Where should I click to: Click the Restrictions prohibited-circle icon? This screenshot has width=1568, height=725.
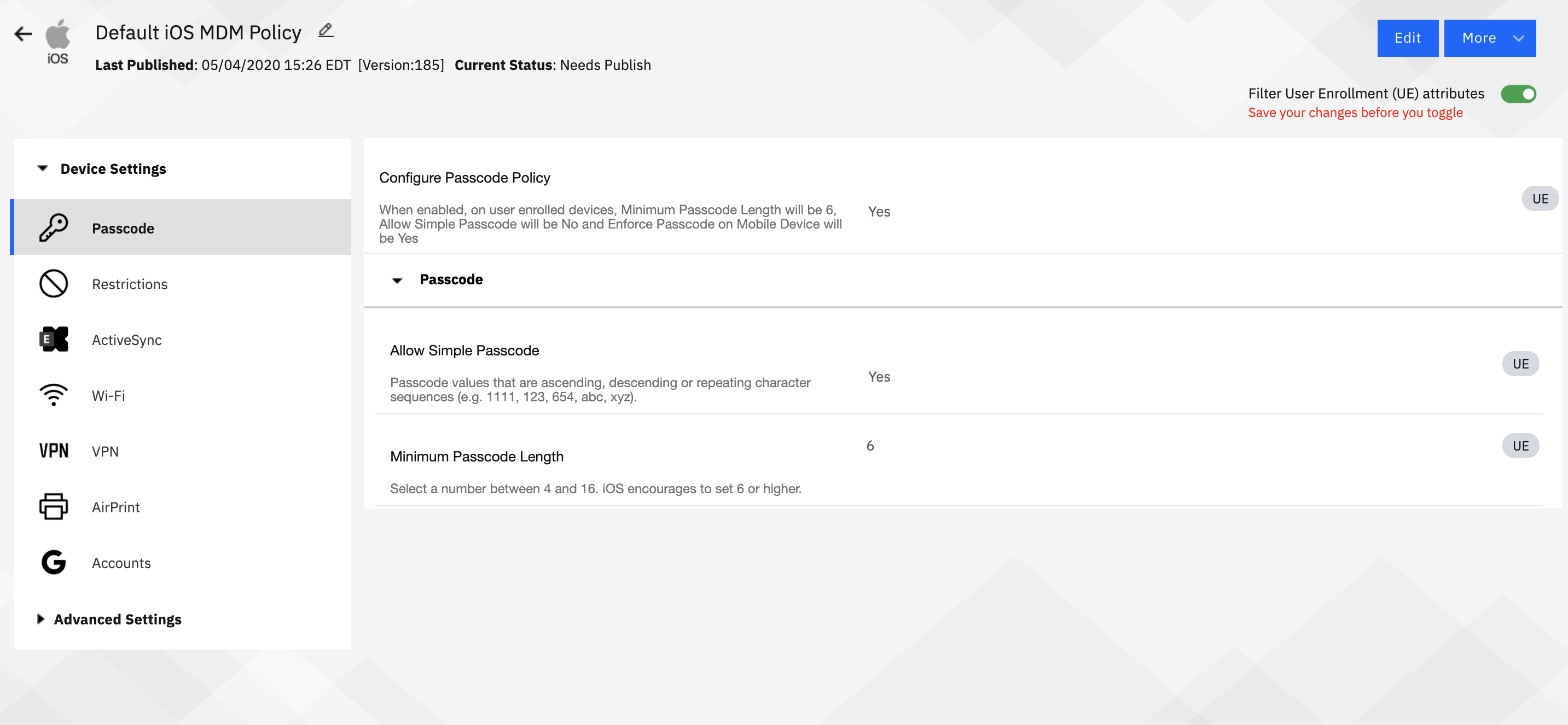(54, 284)
